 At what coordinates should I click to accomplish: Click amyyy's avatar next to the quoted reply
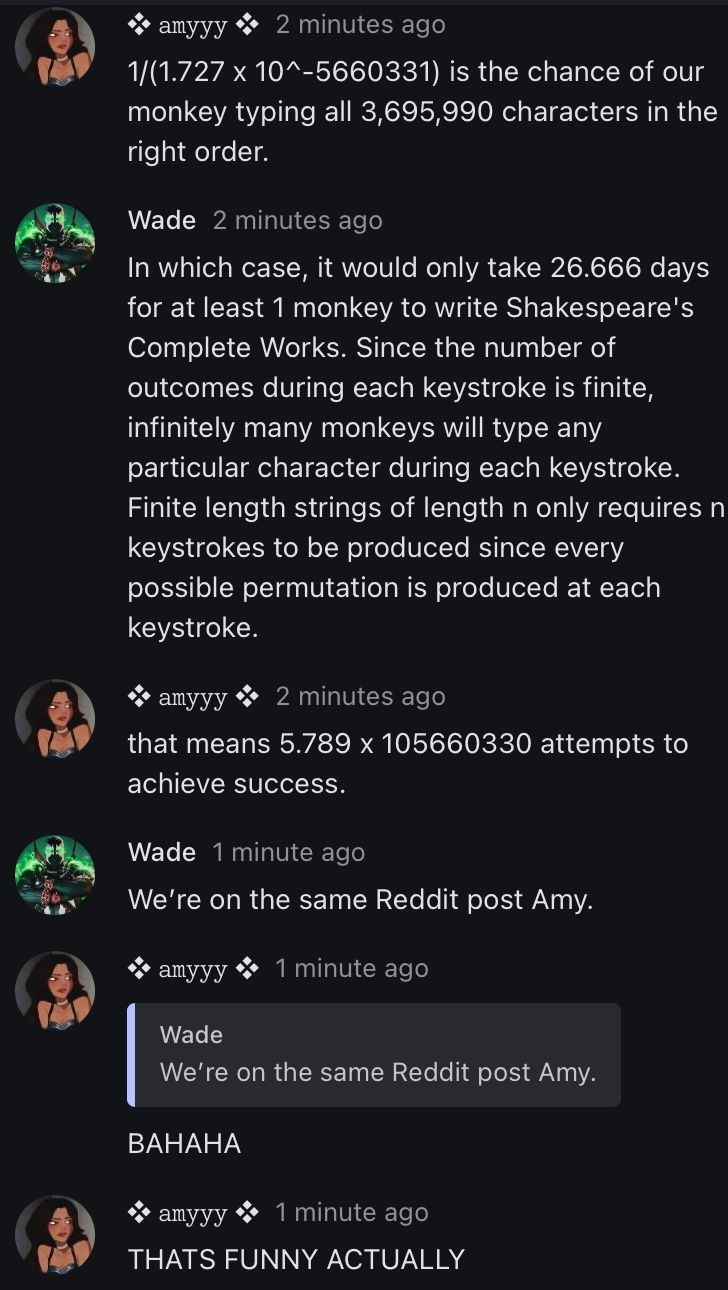56,991
